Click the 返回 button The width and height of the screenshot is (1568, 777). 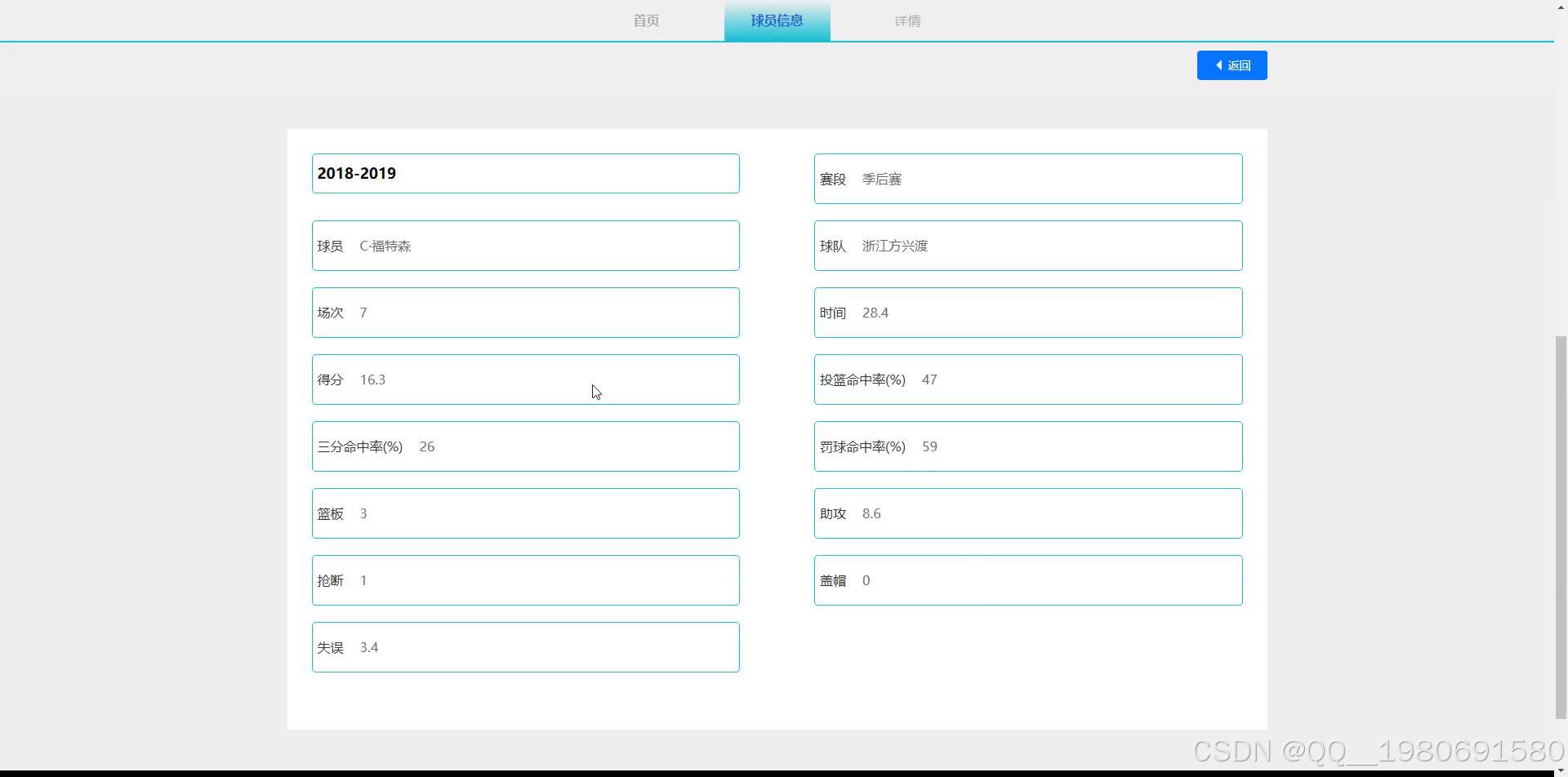tap(1232, 65)
